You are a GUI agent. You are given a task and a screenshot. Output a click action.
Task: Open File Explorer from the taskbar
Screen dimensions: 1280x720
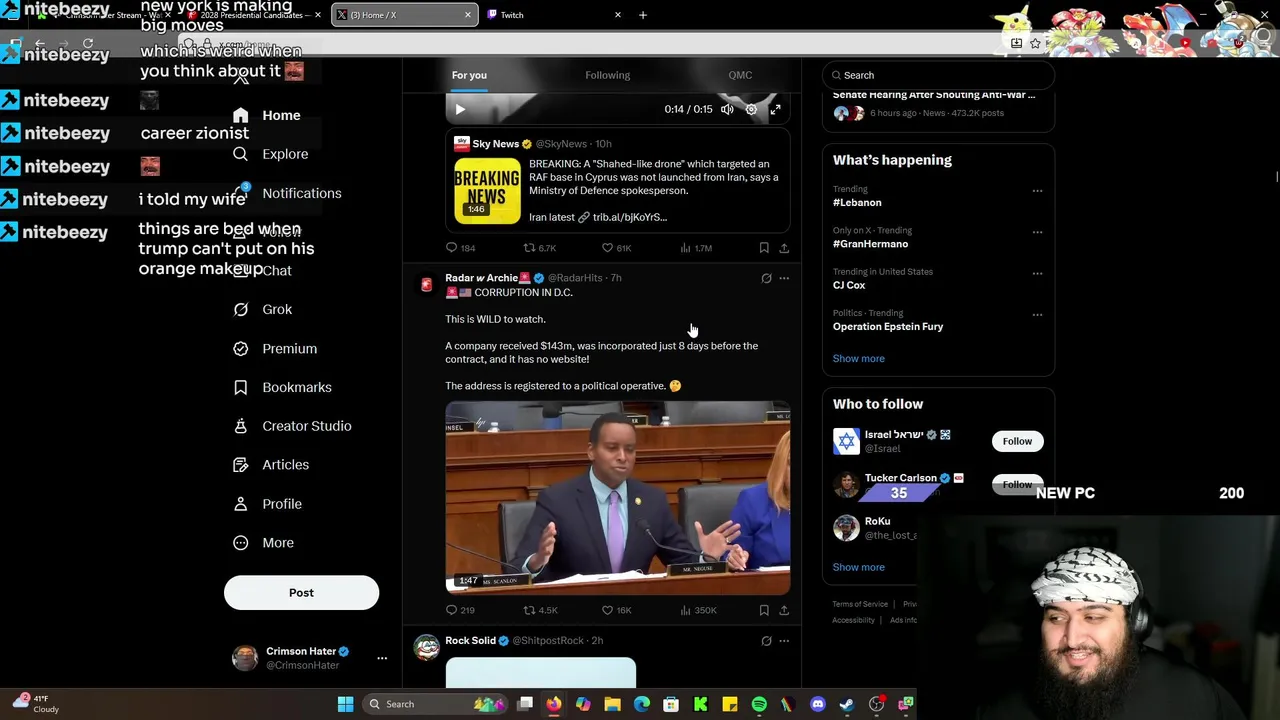(612, 704)
